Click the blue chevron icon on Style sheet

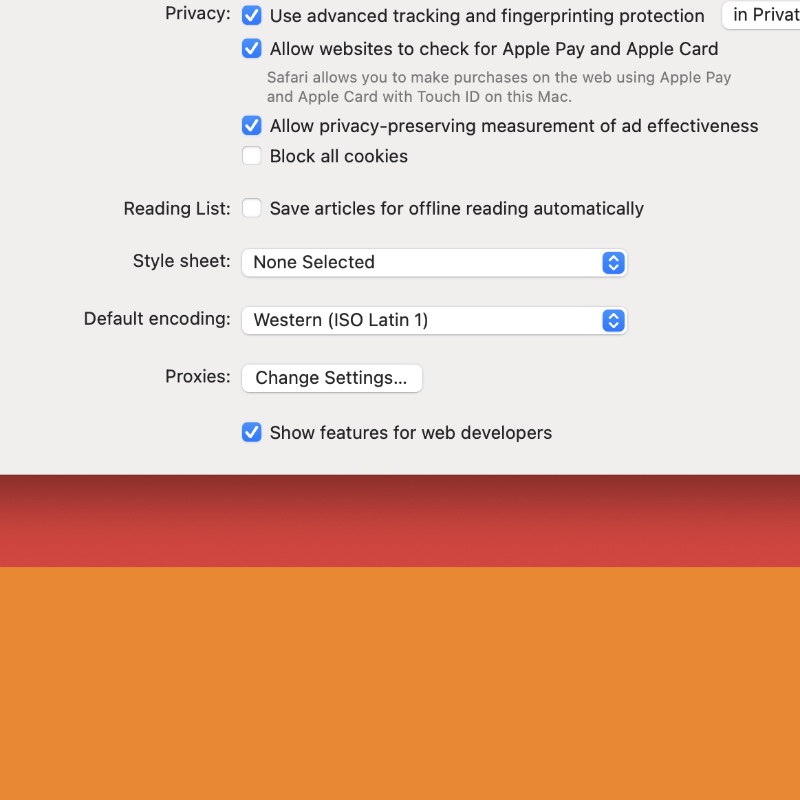tap(613, 262)
